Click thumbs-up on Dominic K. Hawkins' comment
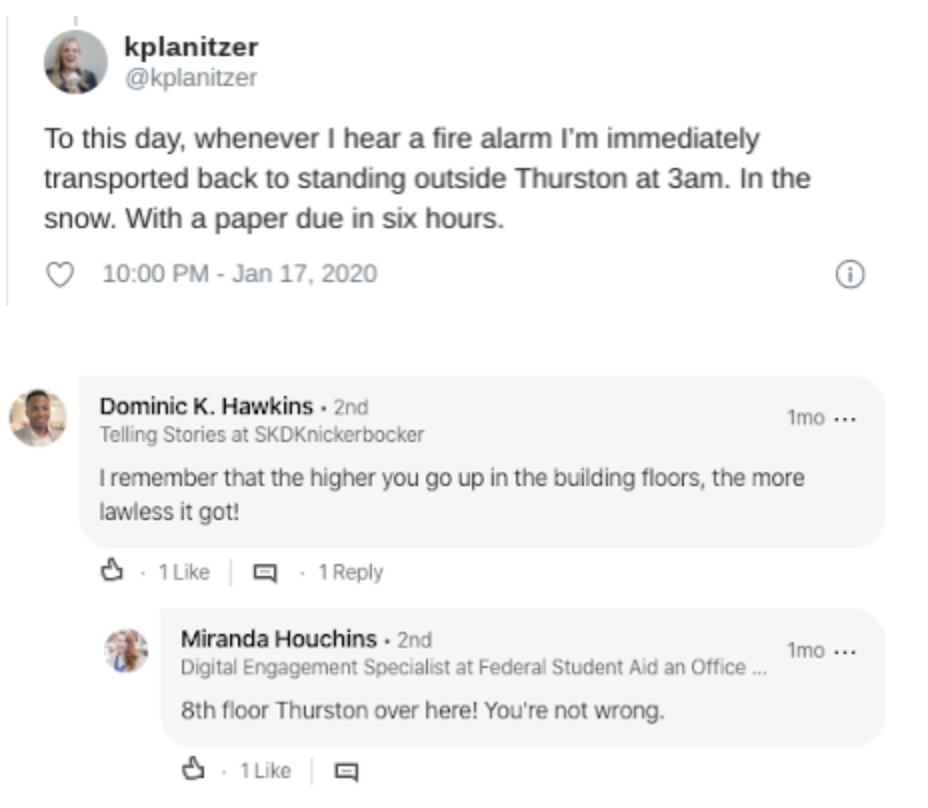Screen dimensions: 928x808 pyautogui.click(x=112, y=571)
